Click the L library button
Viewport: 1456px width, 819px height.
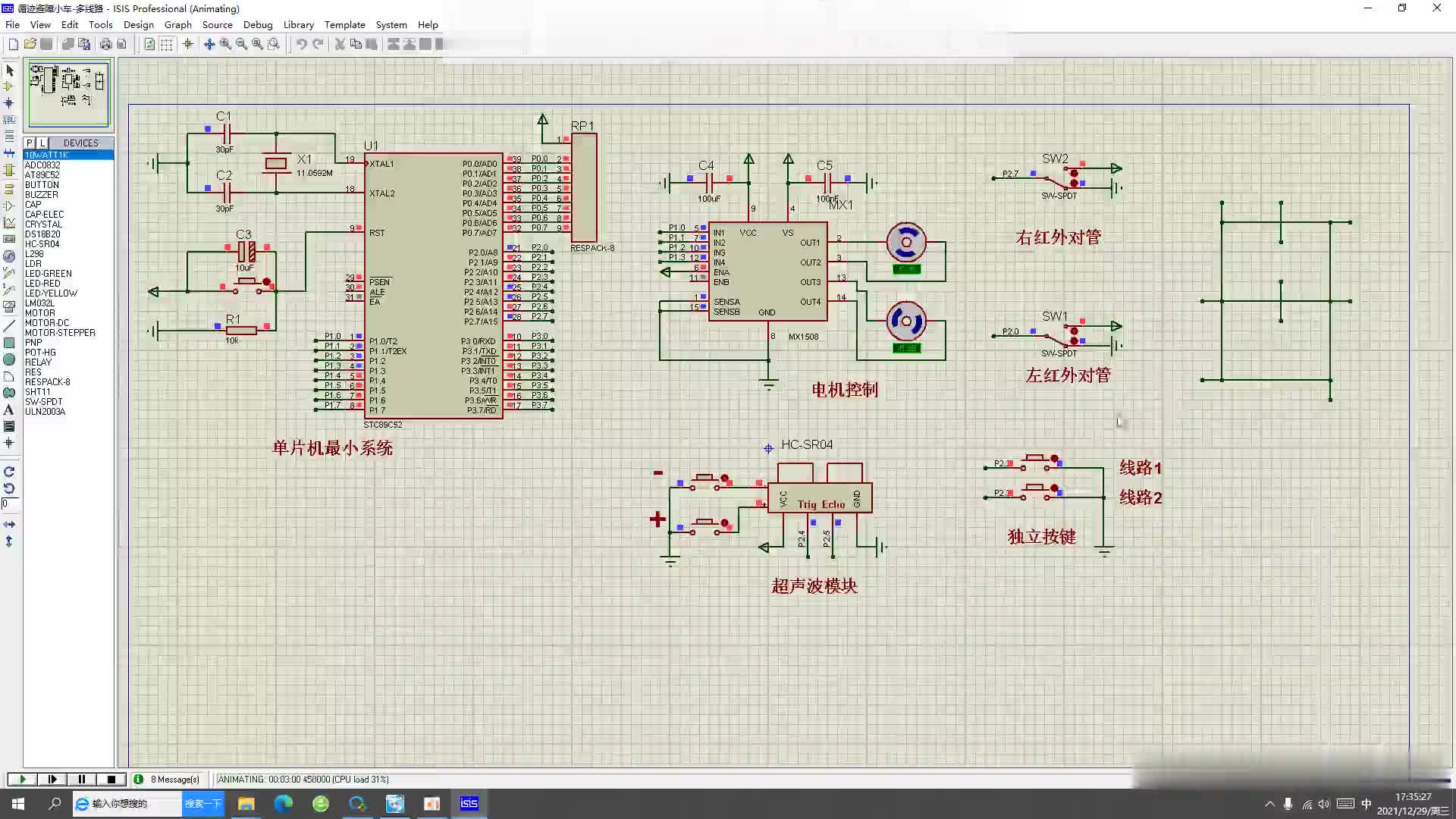coord(42,143)
